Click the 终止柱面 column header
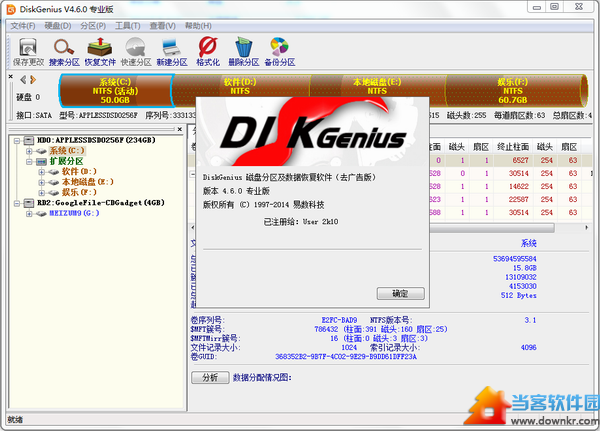The height and width of the screenshot is (431, 600). click(513, 147)
